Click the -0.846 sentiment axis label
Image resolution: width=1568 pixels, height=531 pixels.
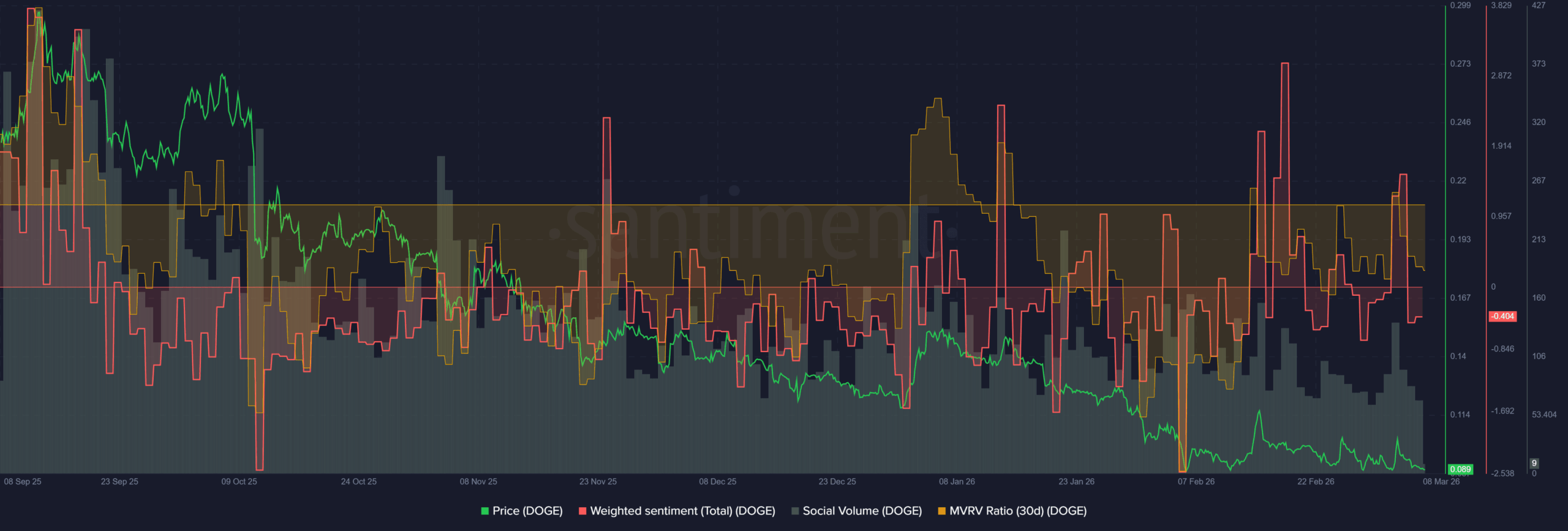click(1502, 349)
